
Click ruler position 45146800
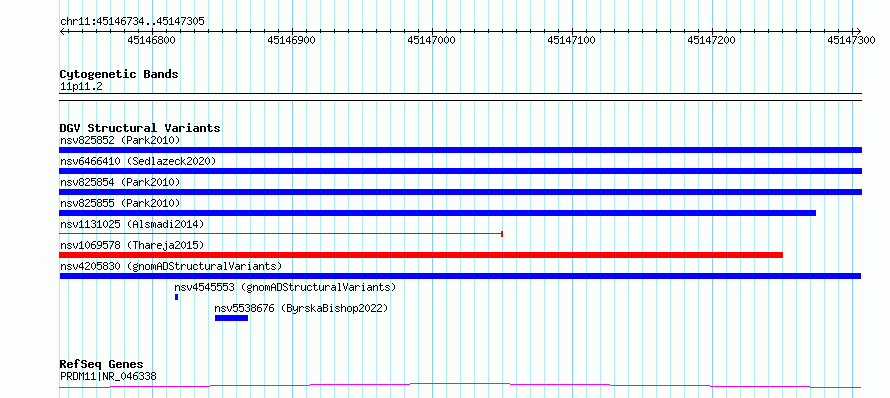tap(152, 40)
